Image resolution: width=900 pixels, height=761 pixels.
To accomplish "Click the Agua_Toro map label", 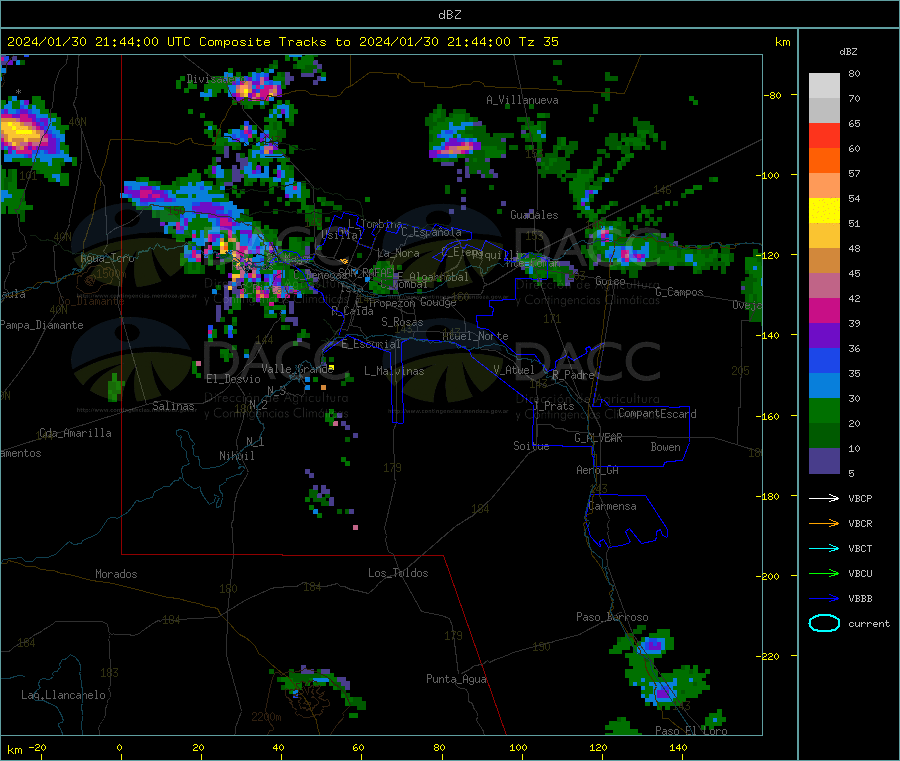I will tap(107, 258).
